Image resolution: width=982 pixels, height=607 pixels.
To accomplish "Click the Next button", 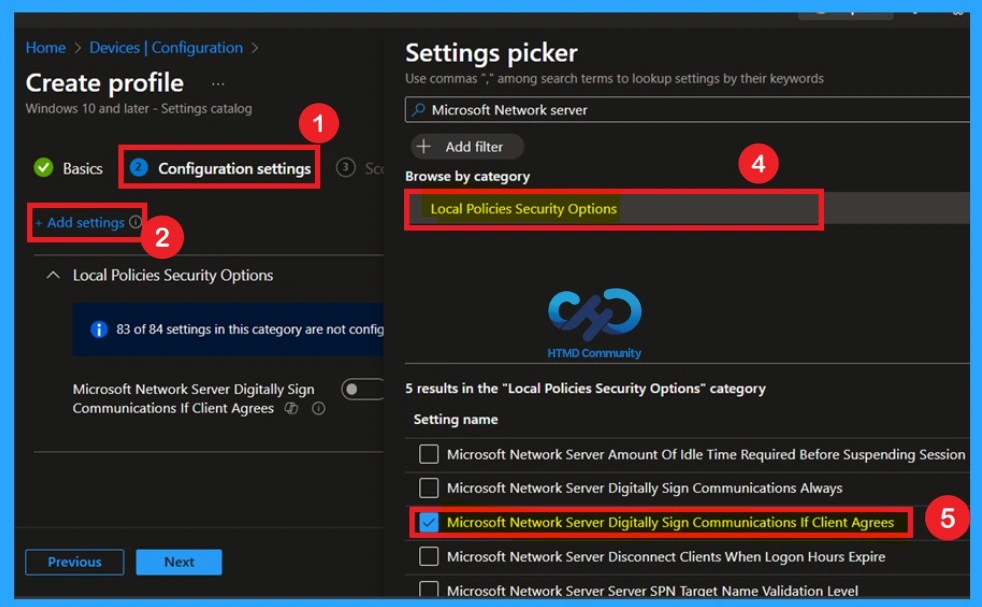I will point(178,562).
